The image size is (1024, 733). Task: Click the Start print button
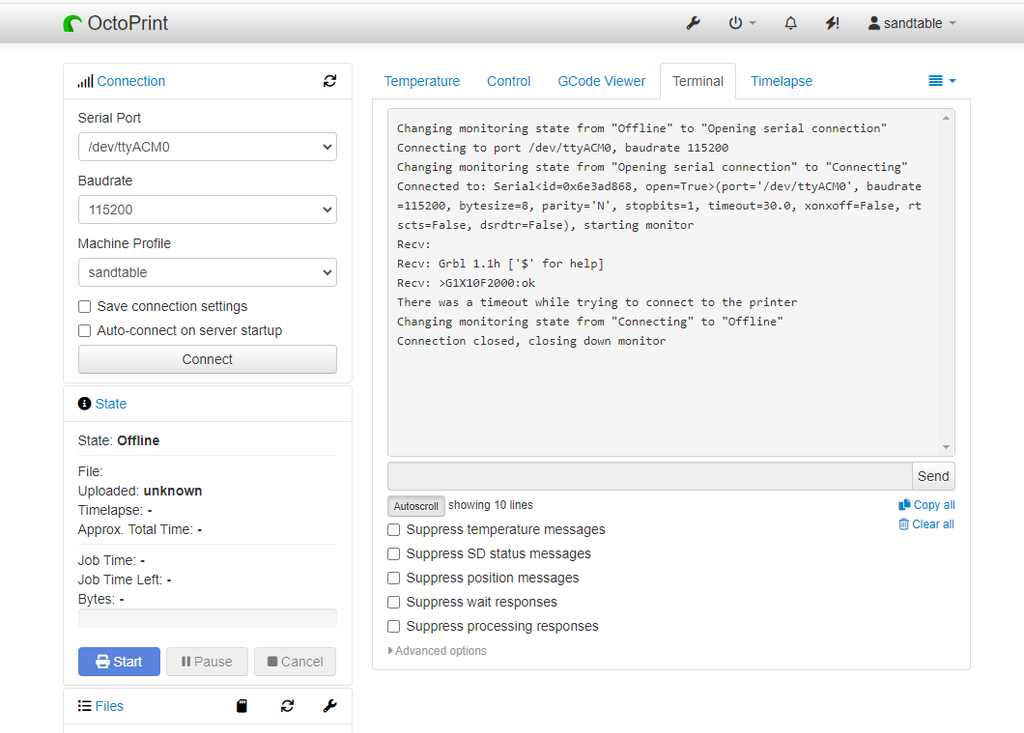tap(119, 662)
